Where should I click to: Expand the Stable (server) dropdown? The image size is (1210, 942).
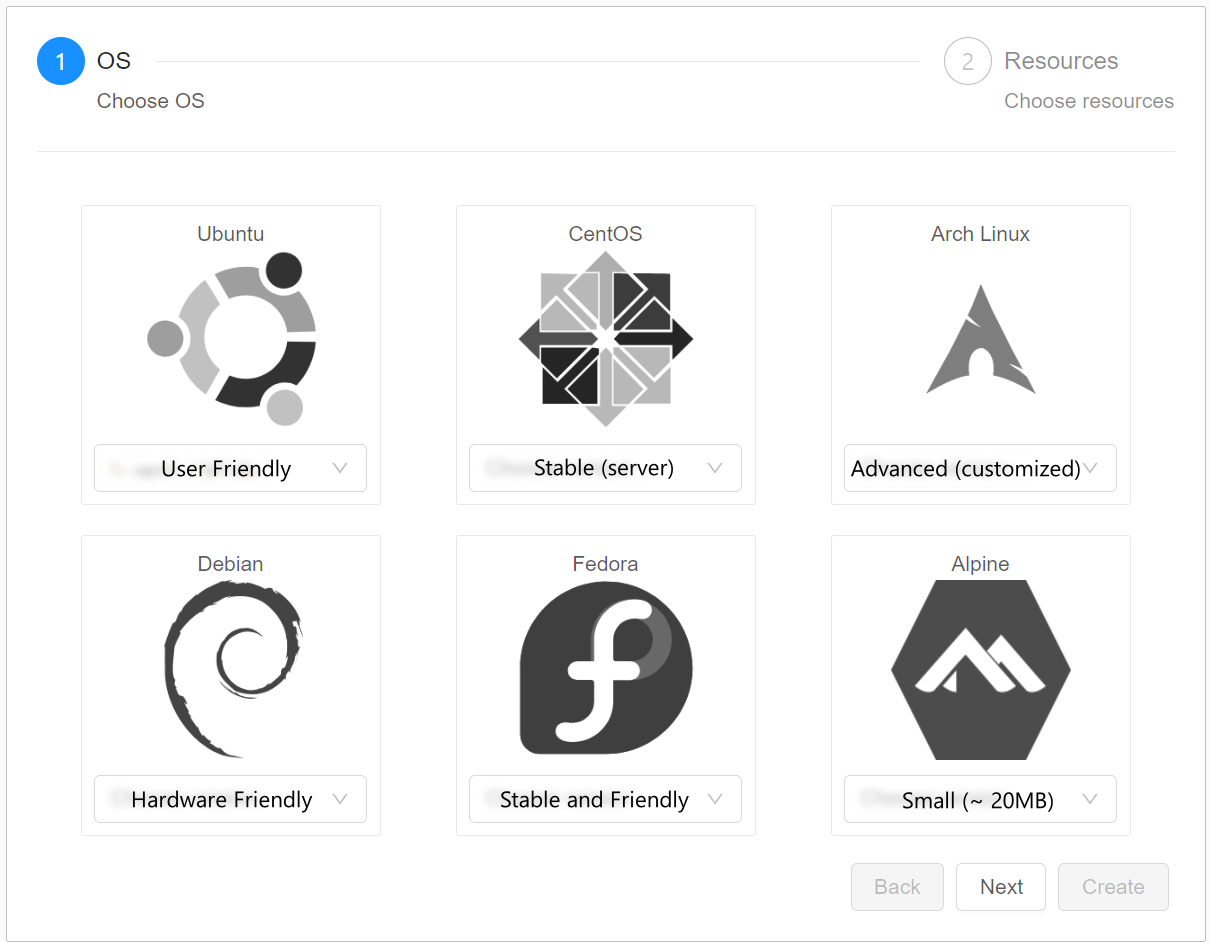[x=605, y=468]
